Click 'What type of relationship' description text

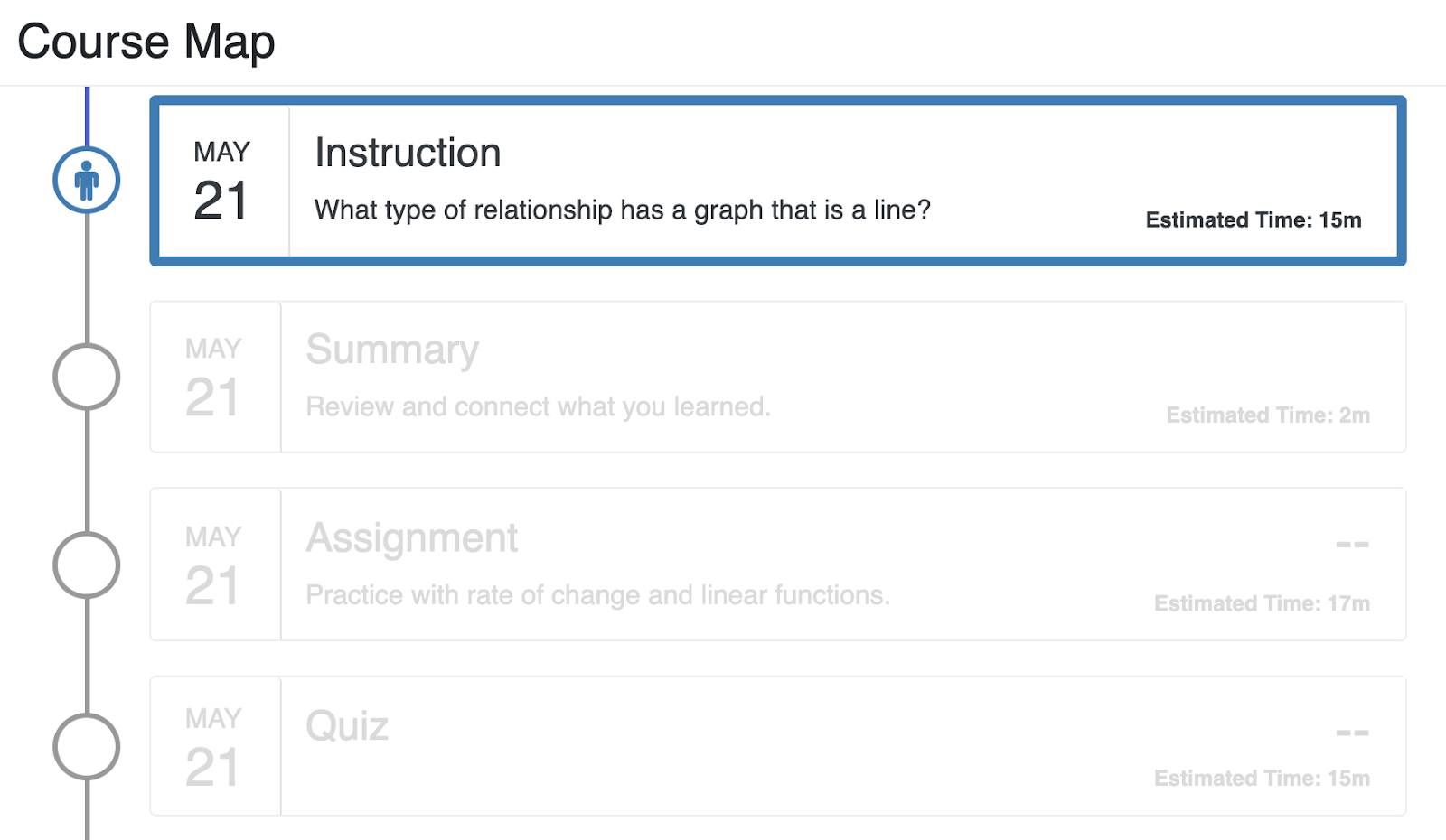(622, 210)
